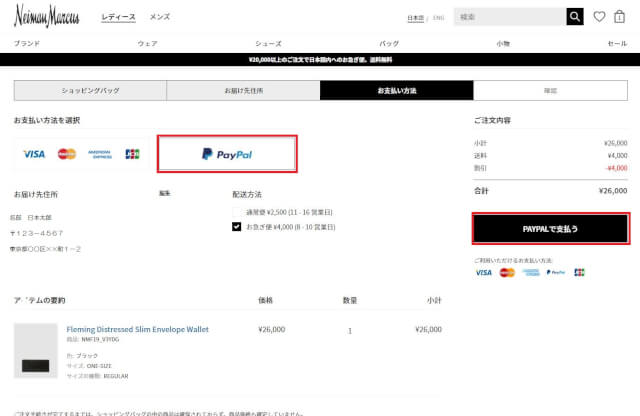Click the discount -¥4,000 value
This screenshot has width=640, height=416.
616,168
